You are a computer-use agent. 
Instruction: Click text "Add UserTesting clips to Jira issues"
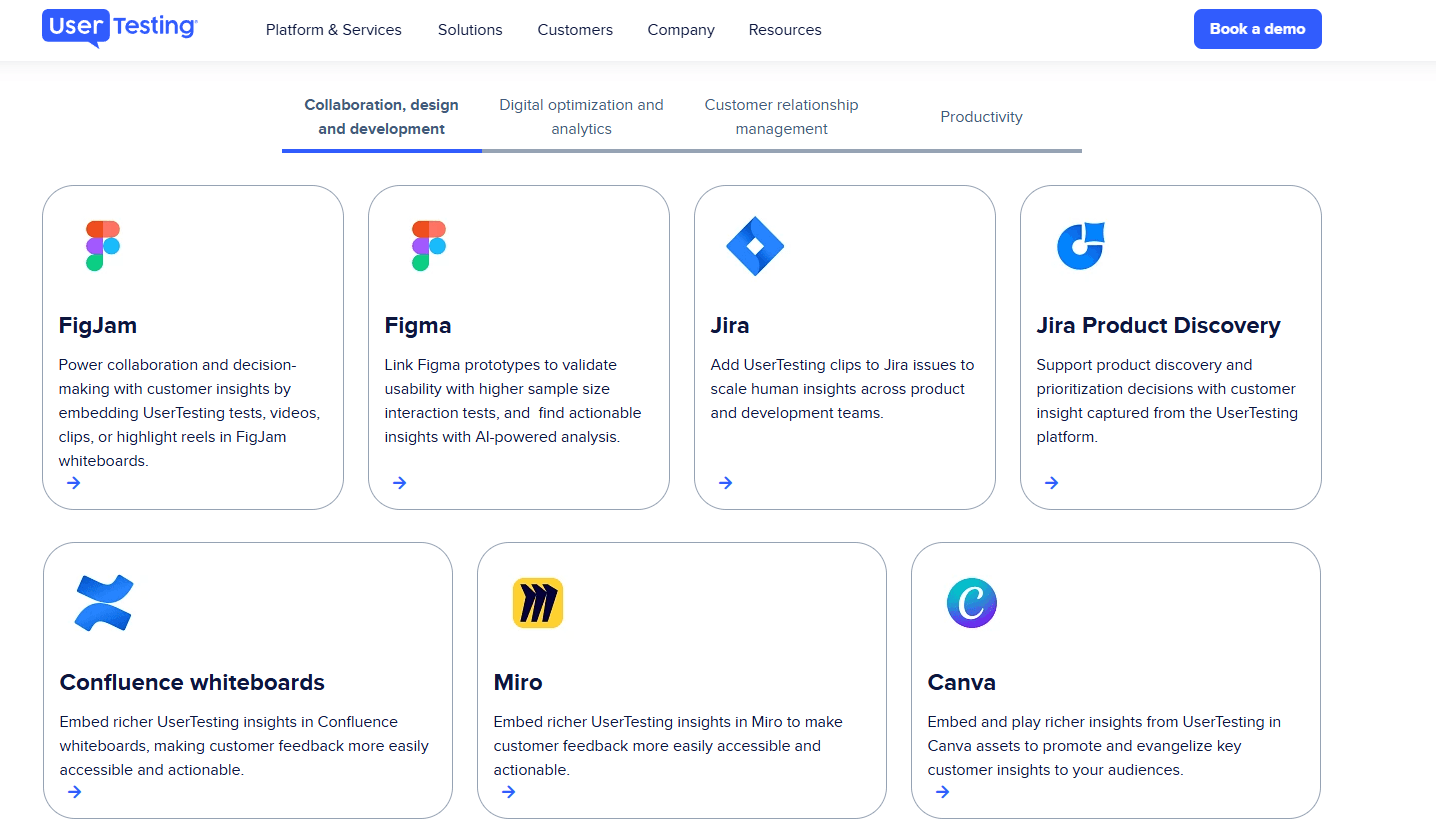coord(843,365)
